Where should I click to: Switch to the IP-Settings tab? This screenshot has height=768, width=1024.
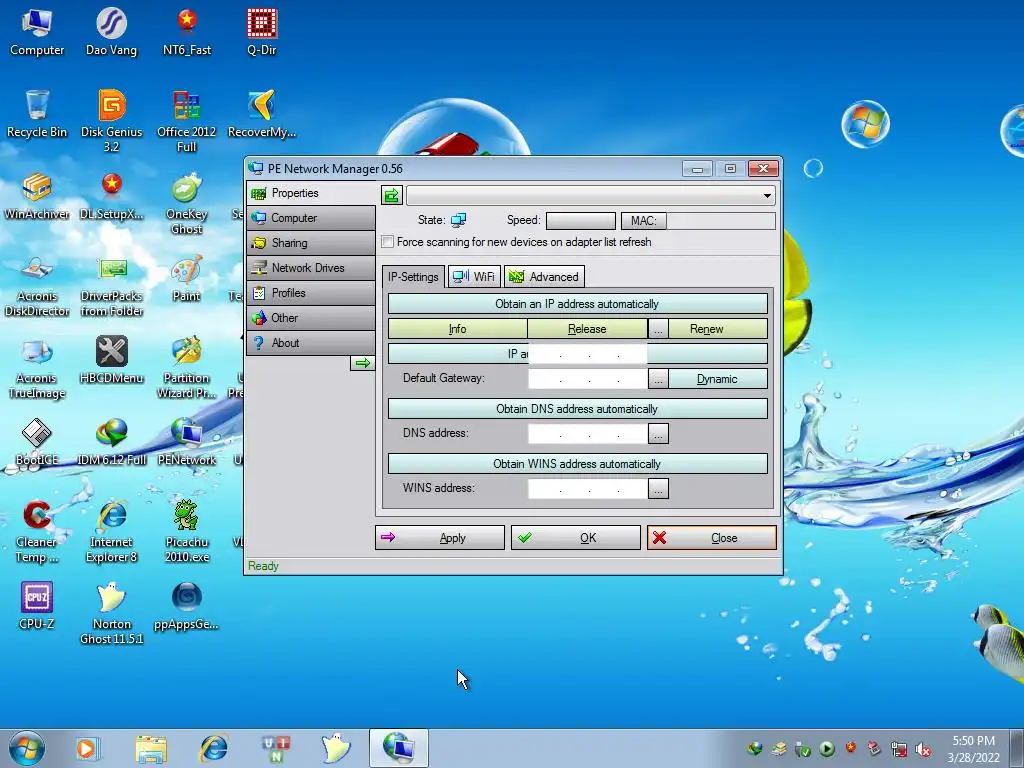pyautogui.click(x=413, y=277)
